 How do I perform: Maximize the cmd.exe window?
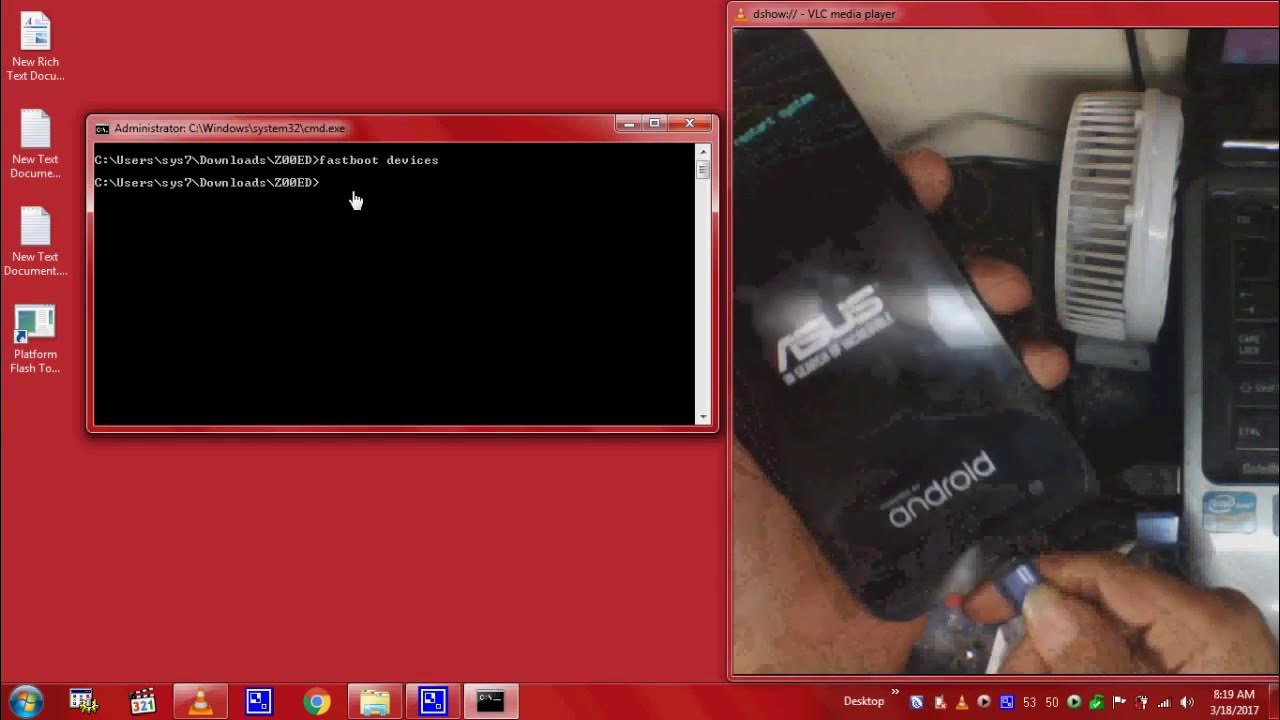click(655, 124)
